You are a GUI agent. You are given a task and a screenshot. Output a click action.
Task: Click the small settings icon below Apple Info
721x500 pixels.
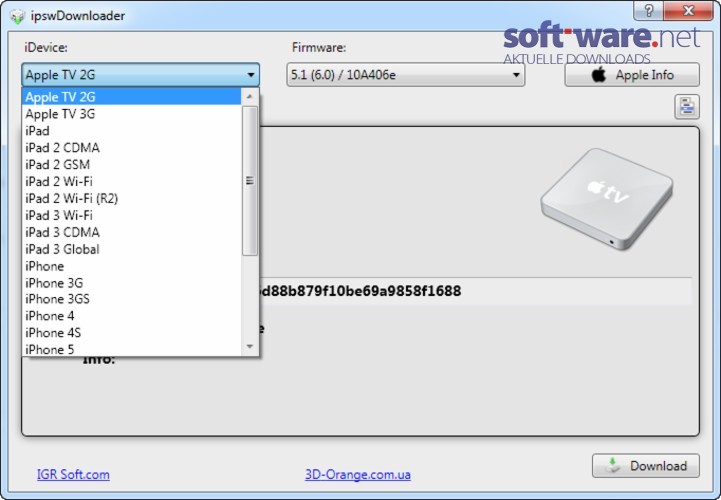(687, 107)
